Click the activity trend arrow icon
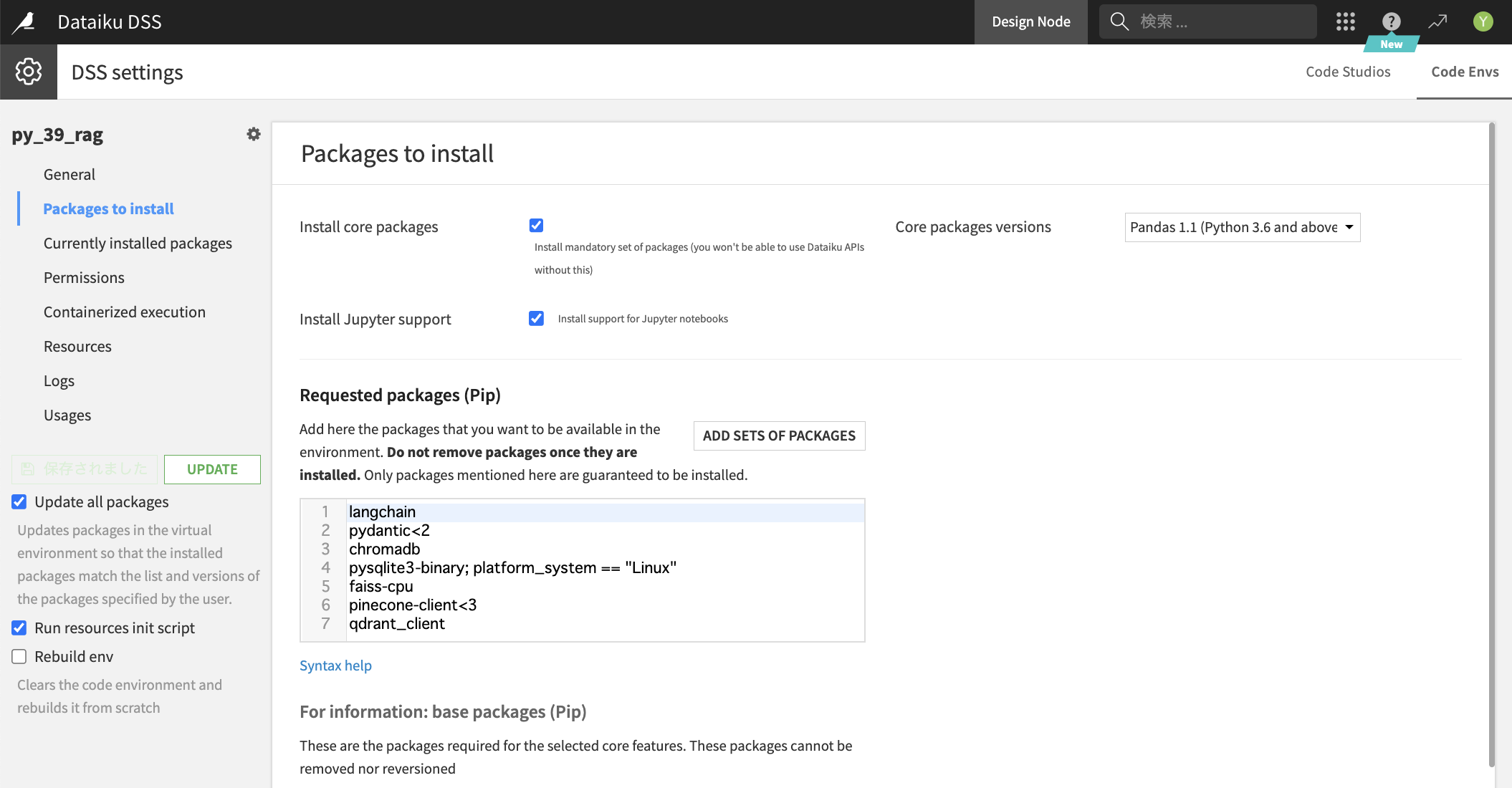This screenshot has height=788, width=1512. click(x=1437, y=21)
